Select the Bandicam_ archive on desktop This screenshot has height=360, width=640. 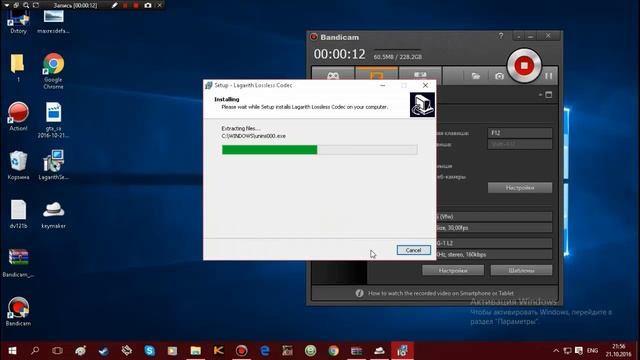click(x=18, y=263)
